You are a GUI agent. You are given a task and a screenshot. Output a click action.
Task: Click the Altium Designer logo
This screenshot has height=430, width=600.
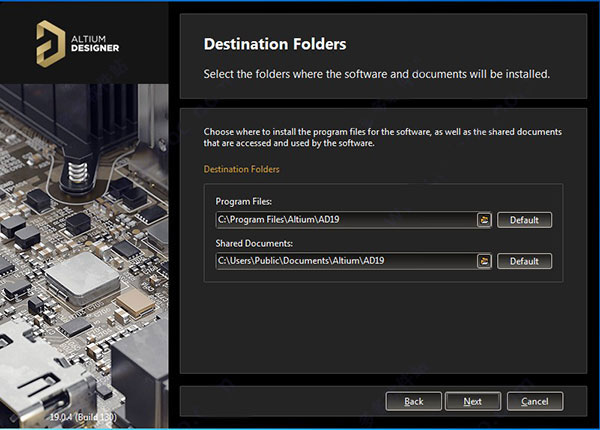(x=78, y=44)
